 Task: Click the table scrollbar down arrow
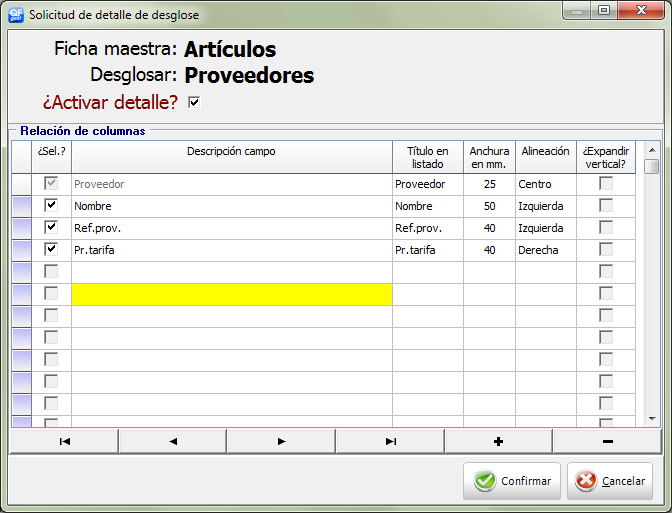pos(652,419)
